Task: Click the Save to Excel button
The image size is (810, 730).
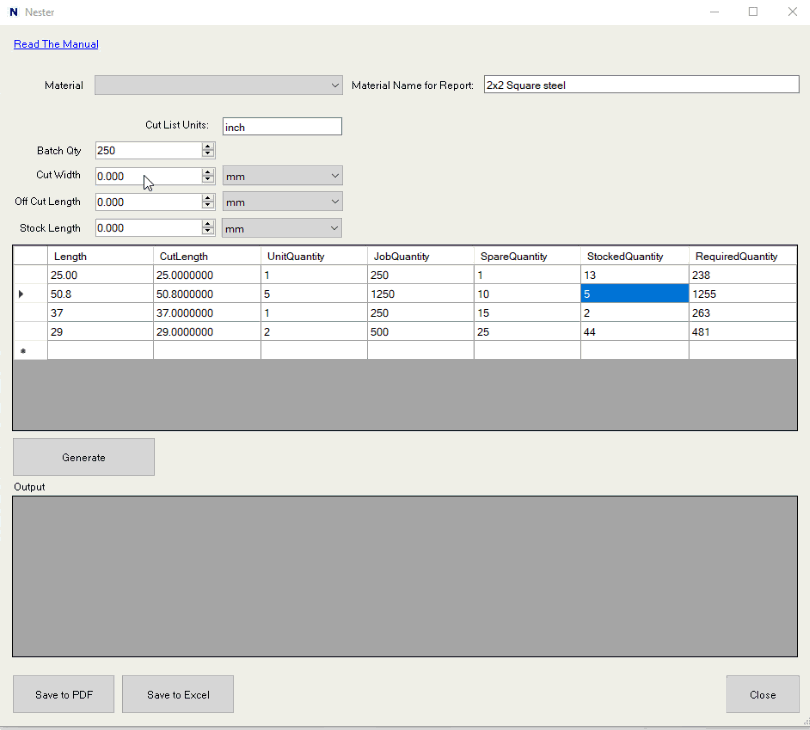Action: [x=178, y=694]
